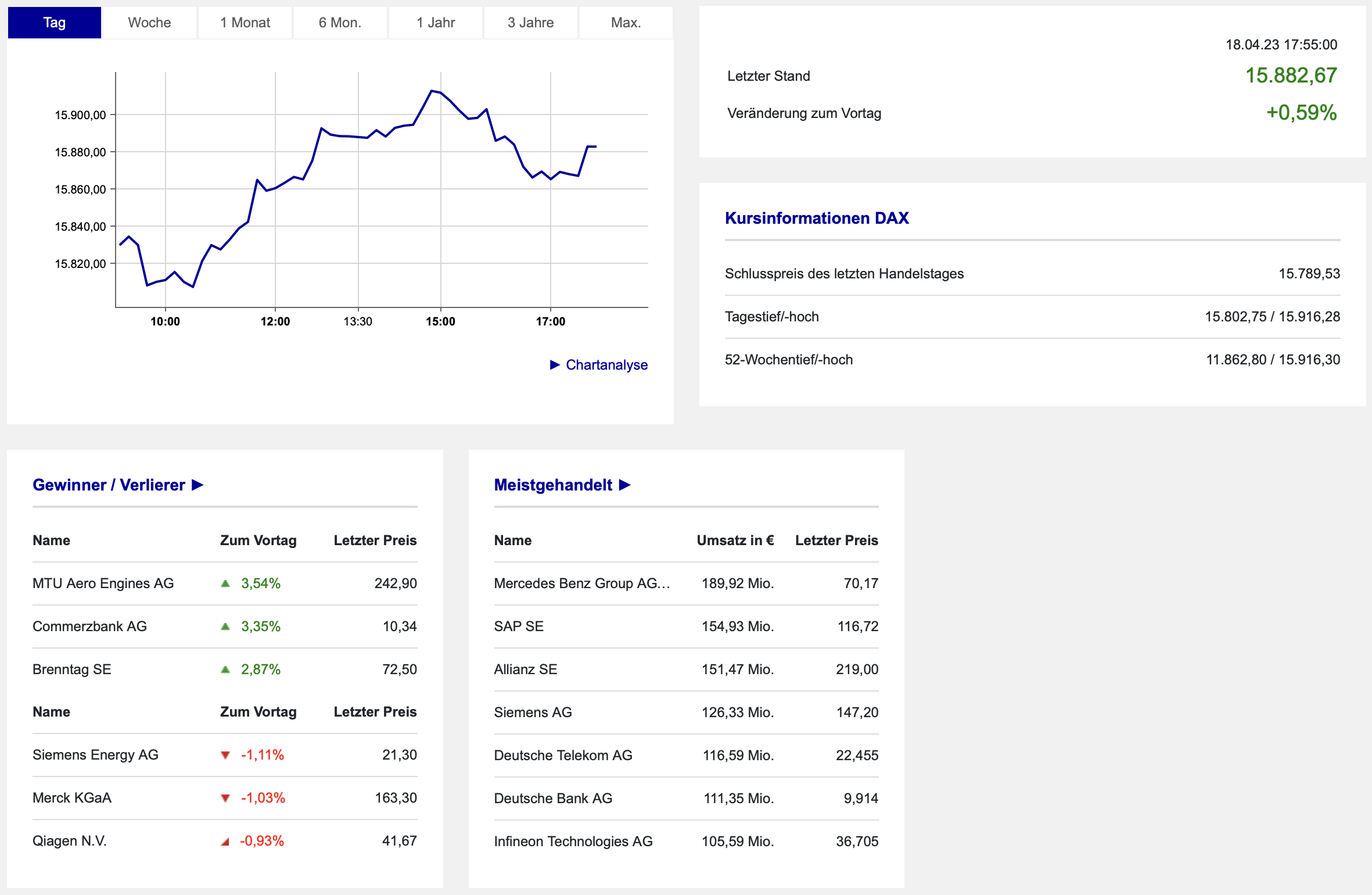Click green up arrow for MTU Aero Engines

point(225,583)
